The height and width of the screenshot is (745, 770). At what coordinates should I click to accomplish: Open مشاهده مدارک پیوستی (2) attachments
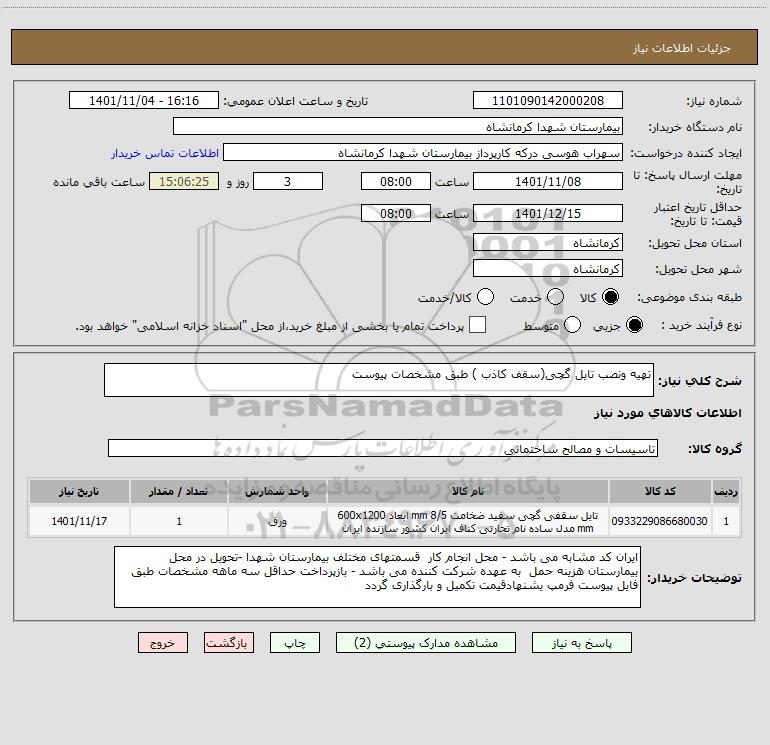pyautogui.click(x=426, y=643)
